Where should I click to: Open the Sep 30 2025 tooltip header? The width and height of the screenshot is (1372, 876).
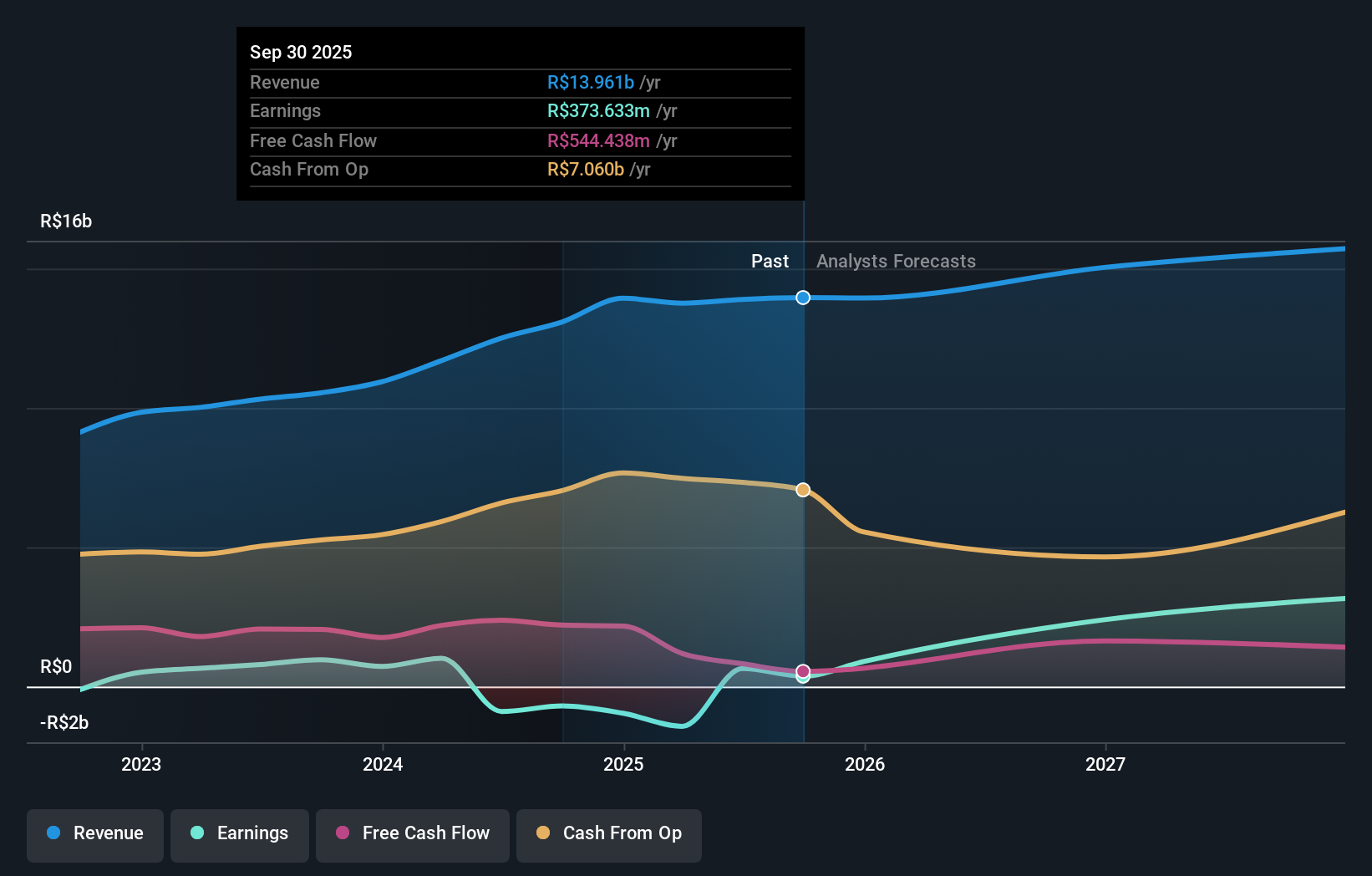pyautogui.click(x=301, y=52)
